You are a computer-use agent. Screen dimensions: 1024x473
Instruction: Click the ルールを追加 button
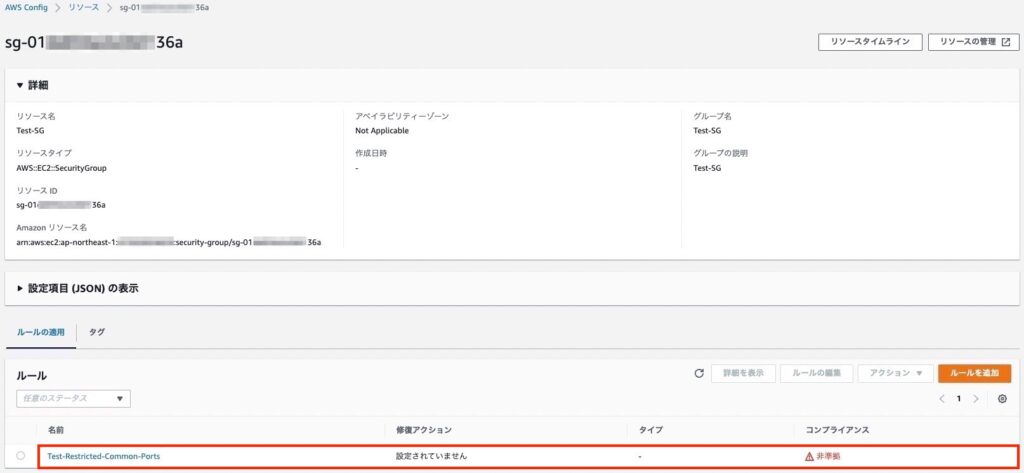coord(975,373)
